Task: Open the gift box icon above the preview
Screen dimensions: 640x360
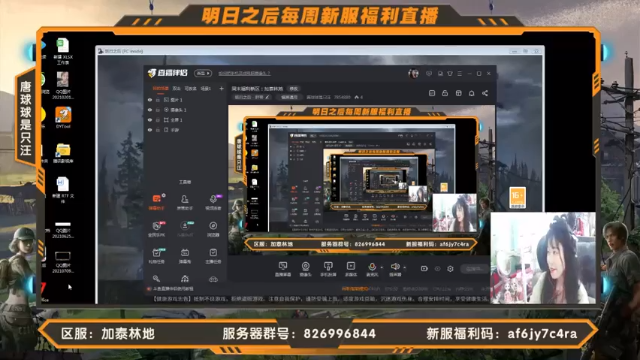Action: (458, 93)
